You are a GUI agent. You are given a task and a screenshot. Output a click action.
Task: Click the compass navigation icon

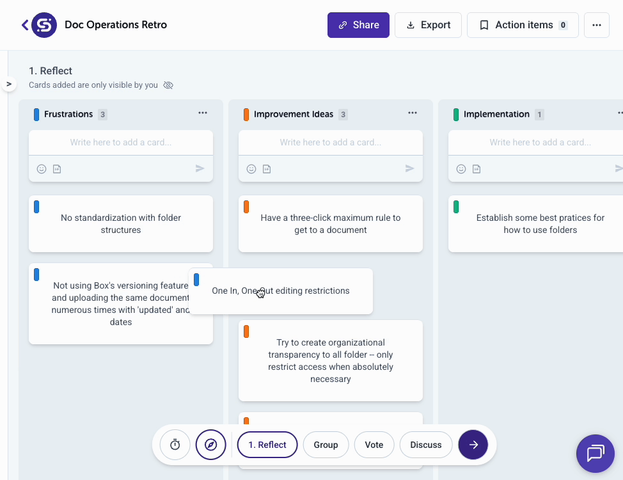pyautogui.click(x=211, y=445)
